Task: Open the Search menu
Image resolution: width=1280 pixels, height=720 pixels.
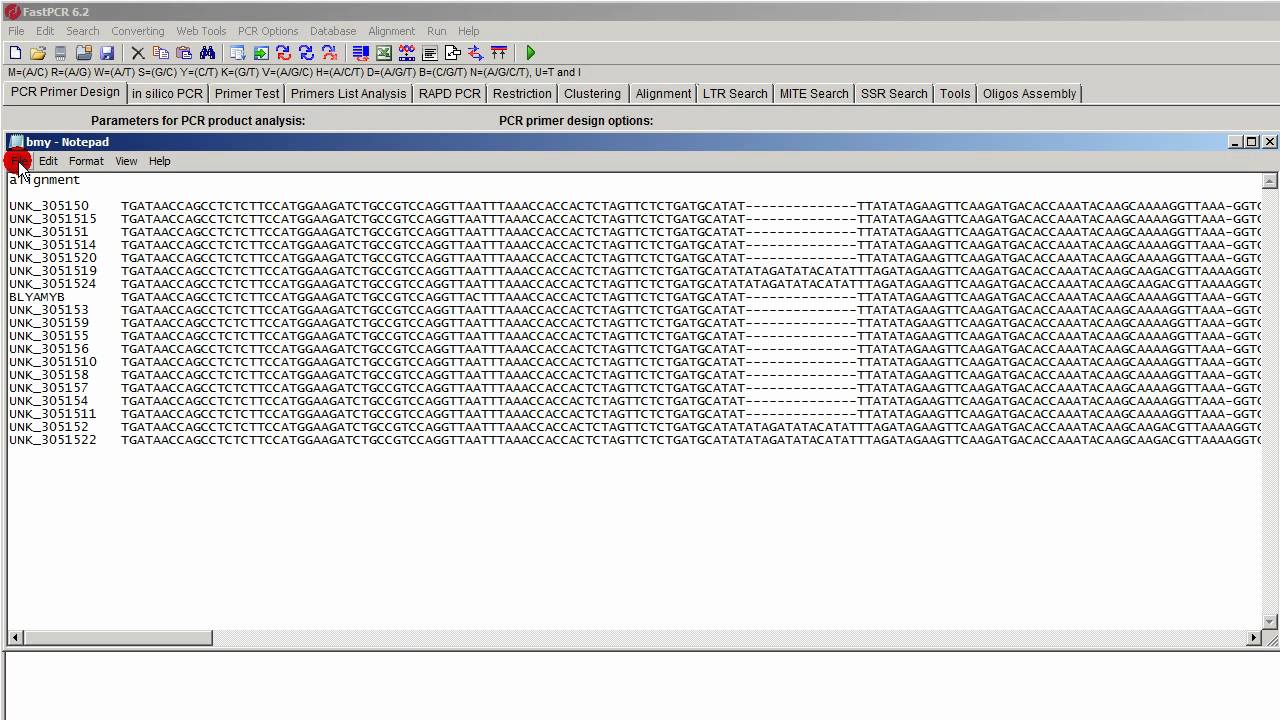Action: 83,31
